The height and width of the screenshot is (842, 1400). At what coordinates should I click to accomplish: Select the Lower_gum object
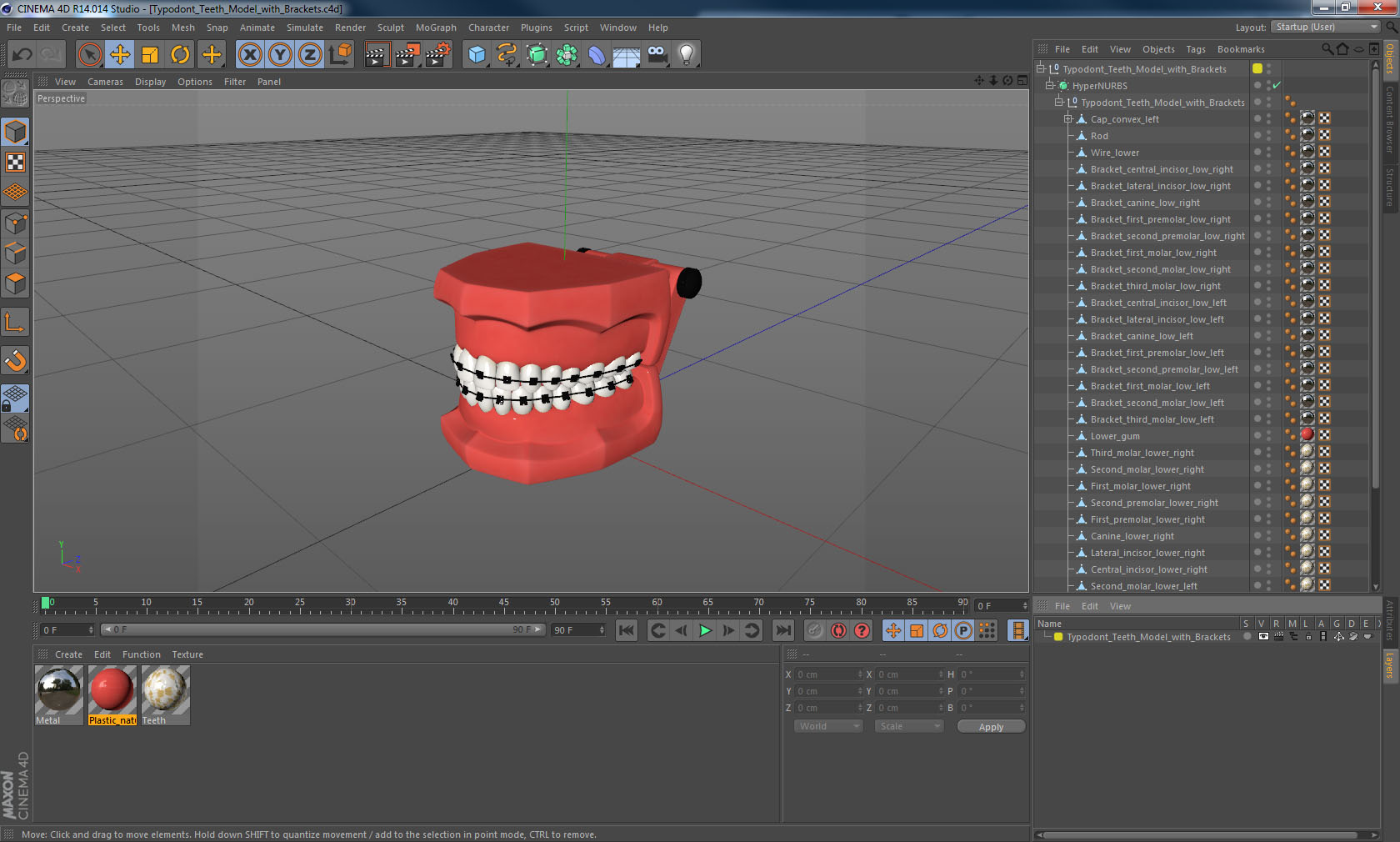click(x=1115, y=436)
